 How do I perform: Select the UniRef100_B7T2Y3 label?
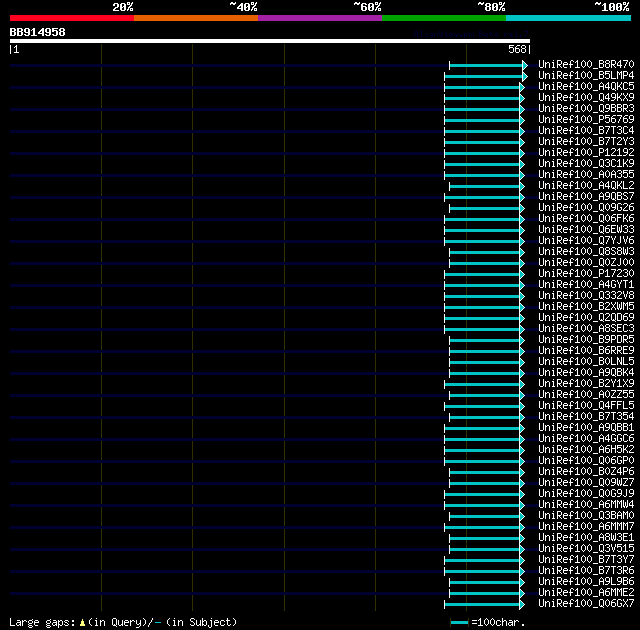pos(586,142)
